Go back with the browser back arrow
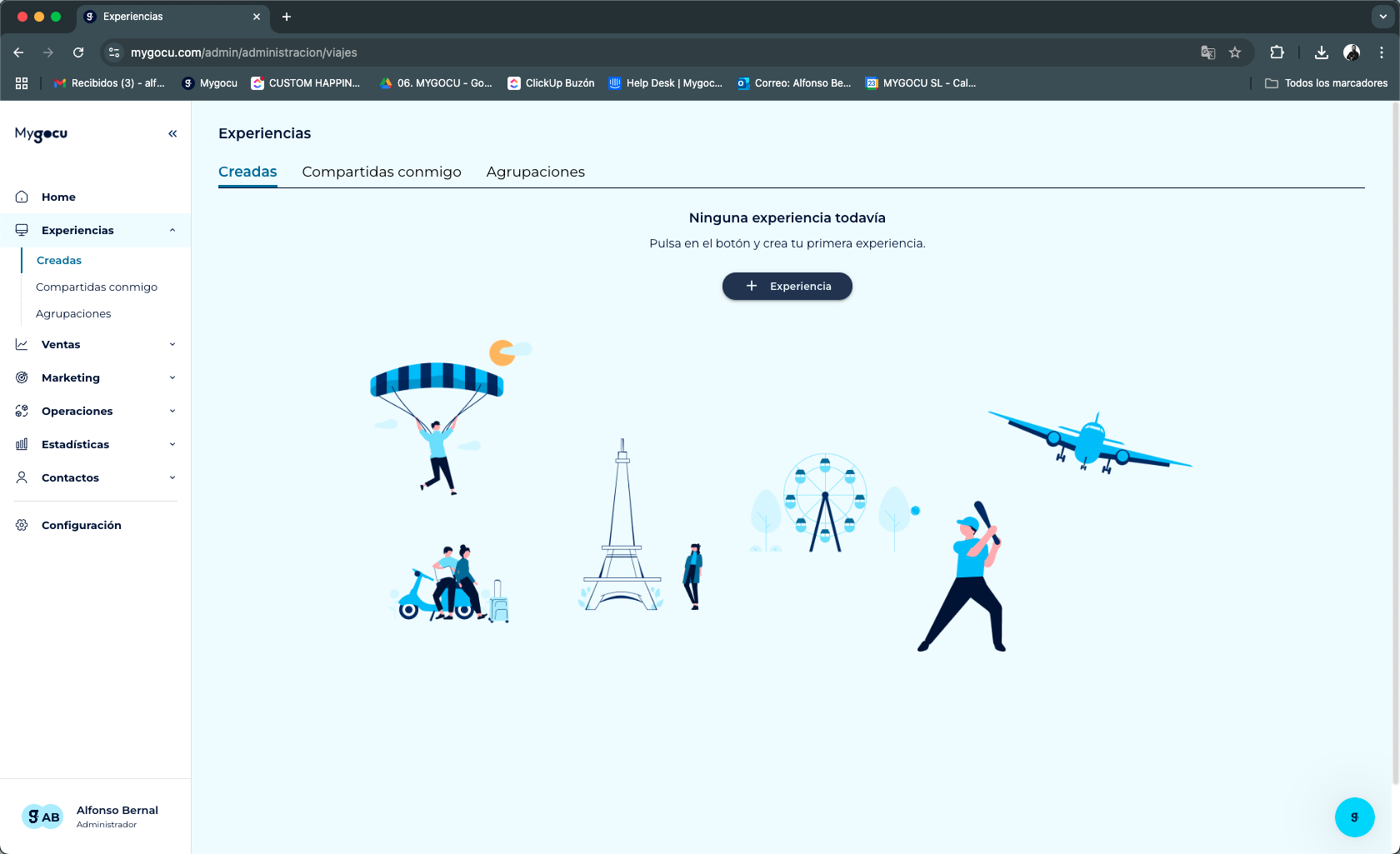1400x854 pixels. click(18, 52)
